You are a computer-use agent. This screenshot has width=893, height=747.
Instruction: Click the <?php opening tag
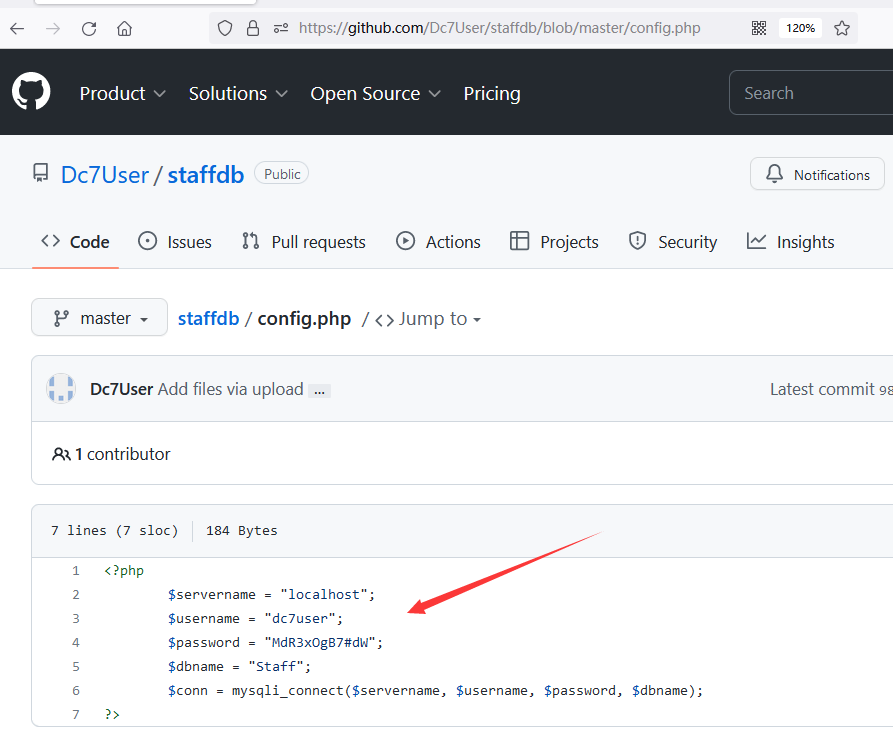coord(124,570)
